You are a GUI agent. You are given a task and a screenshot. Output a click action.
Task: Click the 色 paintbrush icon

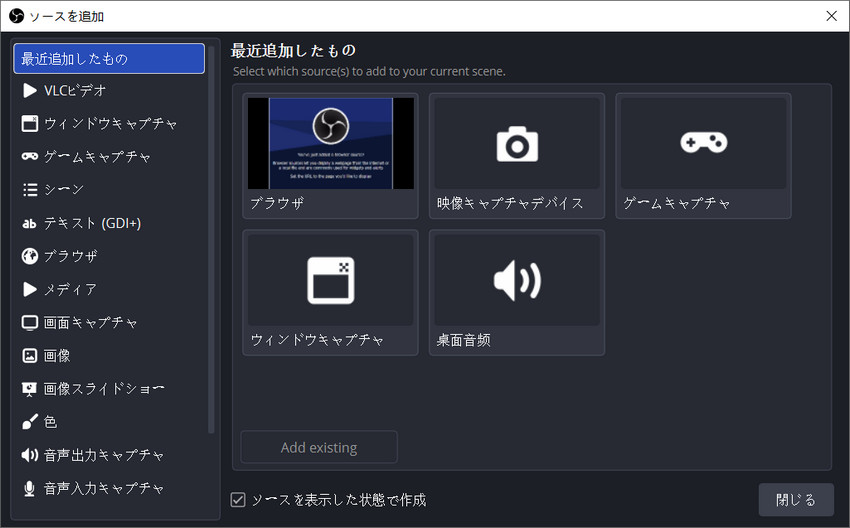[x=30, y=422]
